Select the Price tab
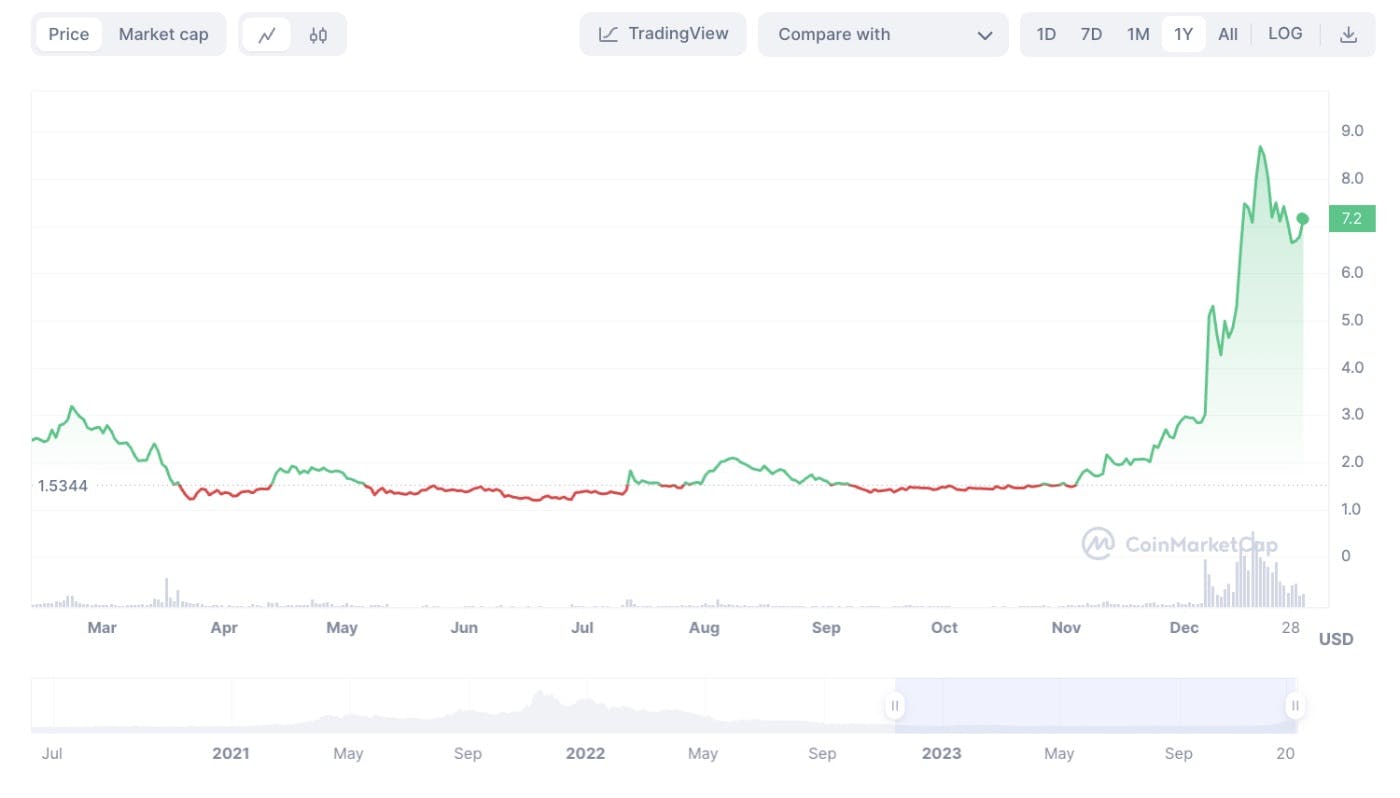Viewport: 1400px width, 798px height. coord(69,34)
